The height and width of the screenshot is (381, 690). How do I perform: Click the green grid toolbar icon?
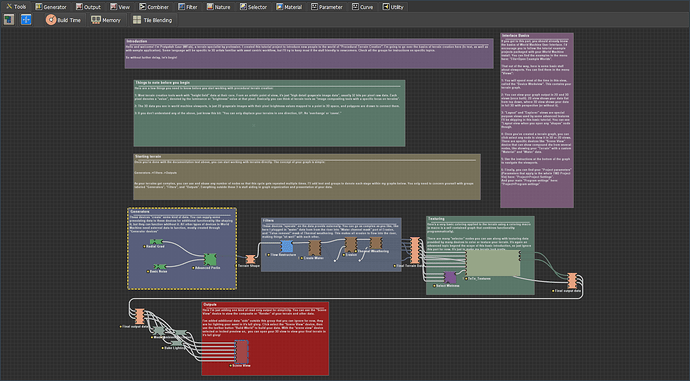[9, 20]
